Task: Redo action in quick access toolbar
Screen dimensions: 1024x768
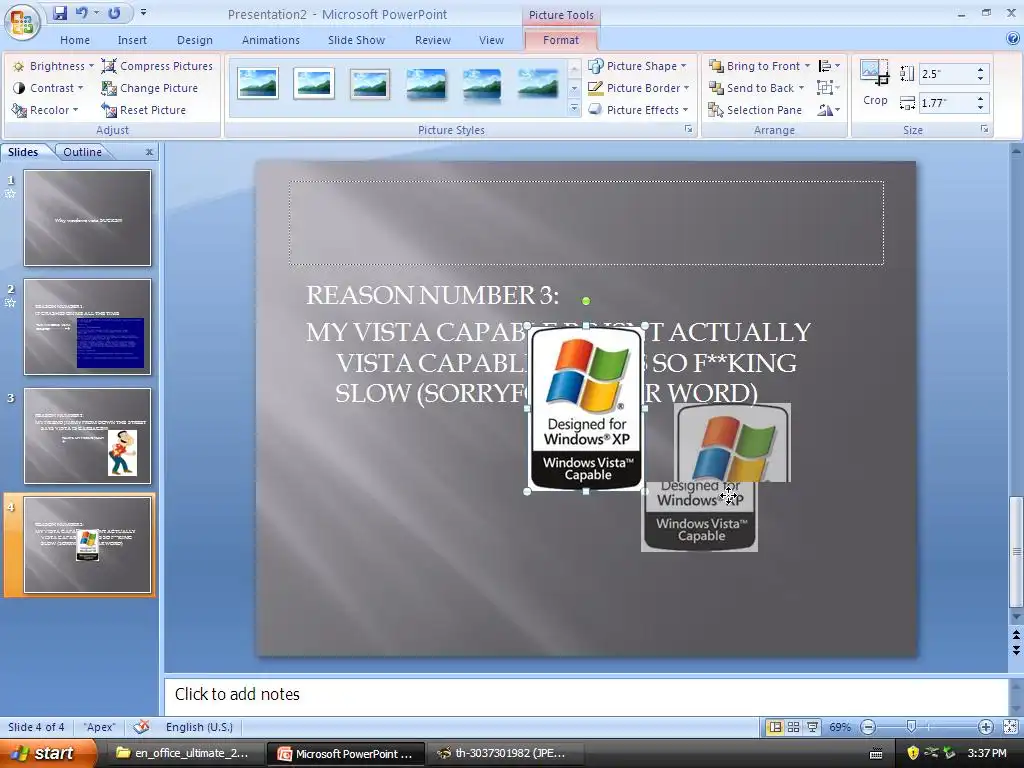Action: point(114,12)
